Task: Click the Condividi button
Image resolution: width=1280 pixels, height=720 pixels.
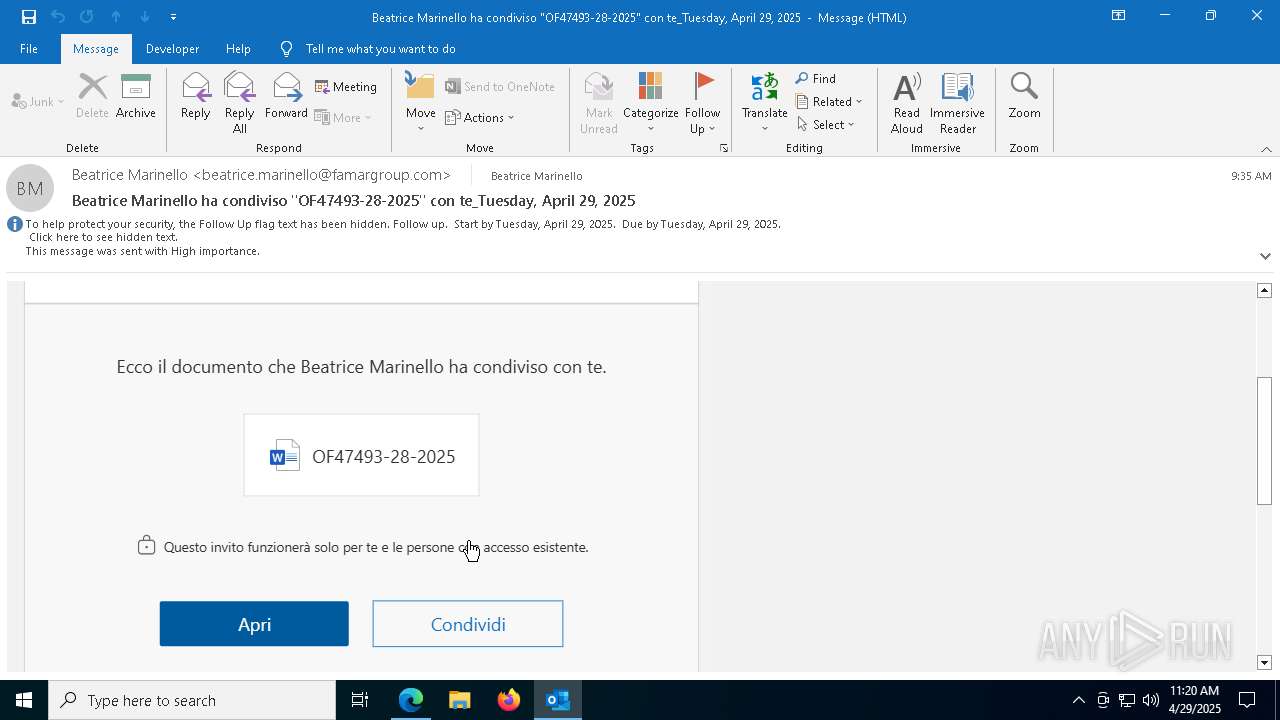Action: [x=468, y=624]
